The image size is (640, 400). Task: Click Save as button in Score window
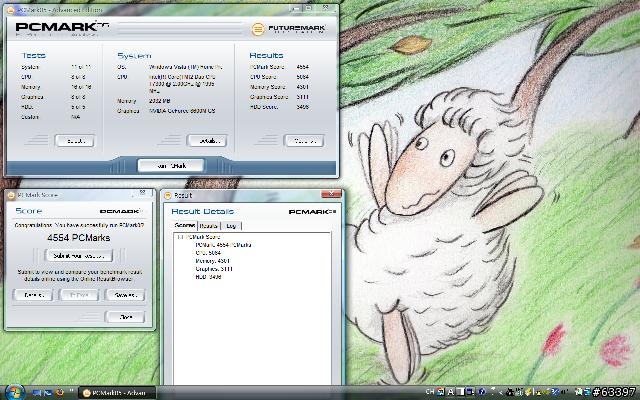click(x=125, y=295)
